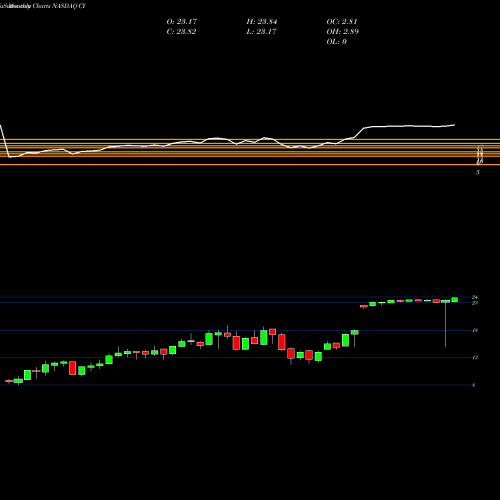The height and width of the screenshot is (500, 500).
Task: Click the high price reading "H: 23.84"
Action: 262,22
